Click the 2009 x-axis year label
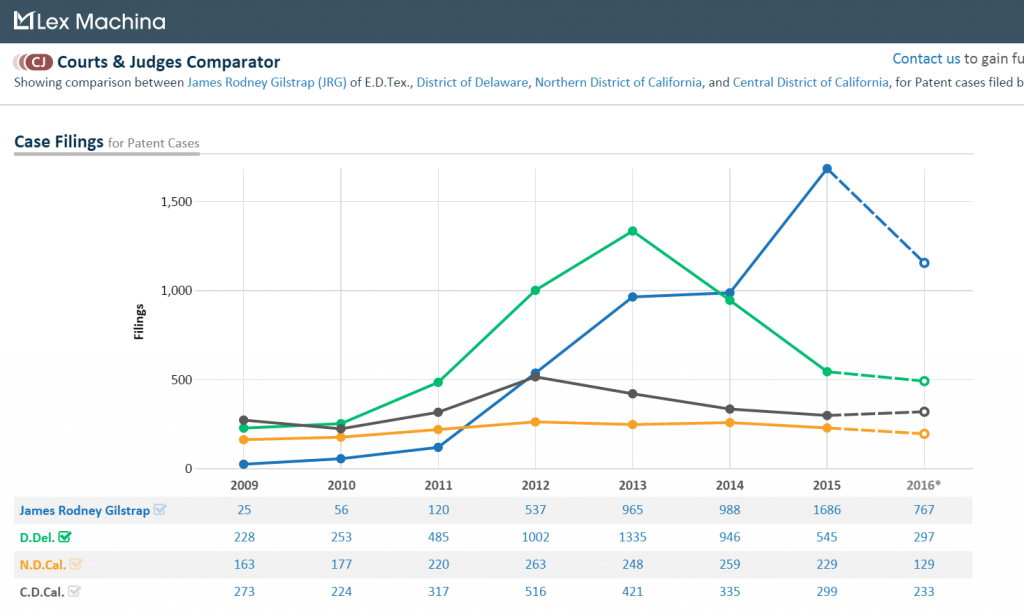The image size is (1024, 612). pyautogui.click(x=244, y=485)
